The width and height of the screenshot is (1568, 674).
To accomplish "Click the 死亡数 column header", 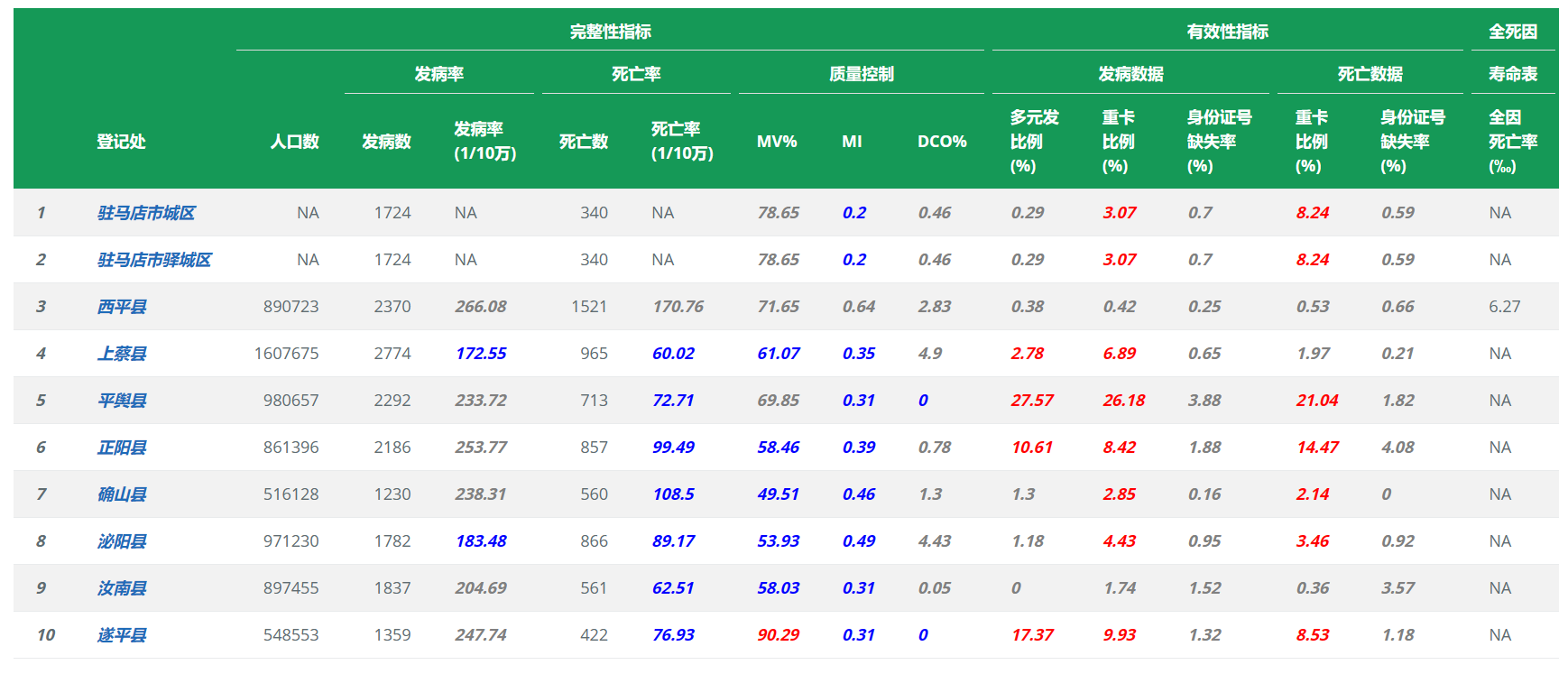I will [583, 142].
